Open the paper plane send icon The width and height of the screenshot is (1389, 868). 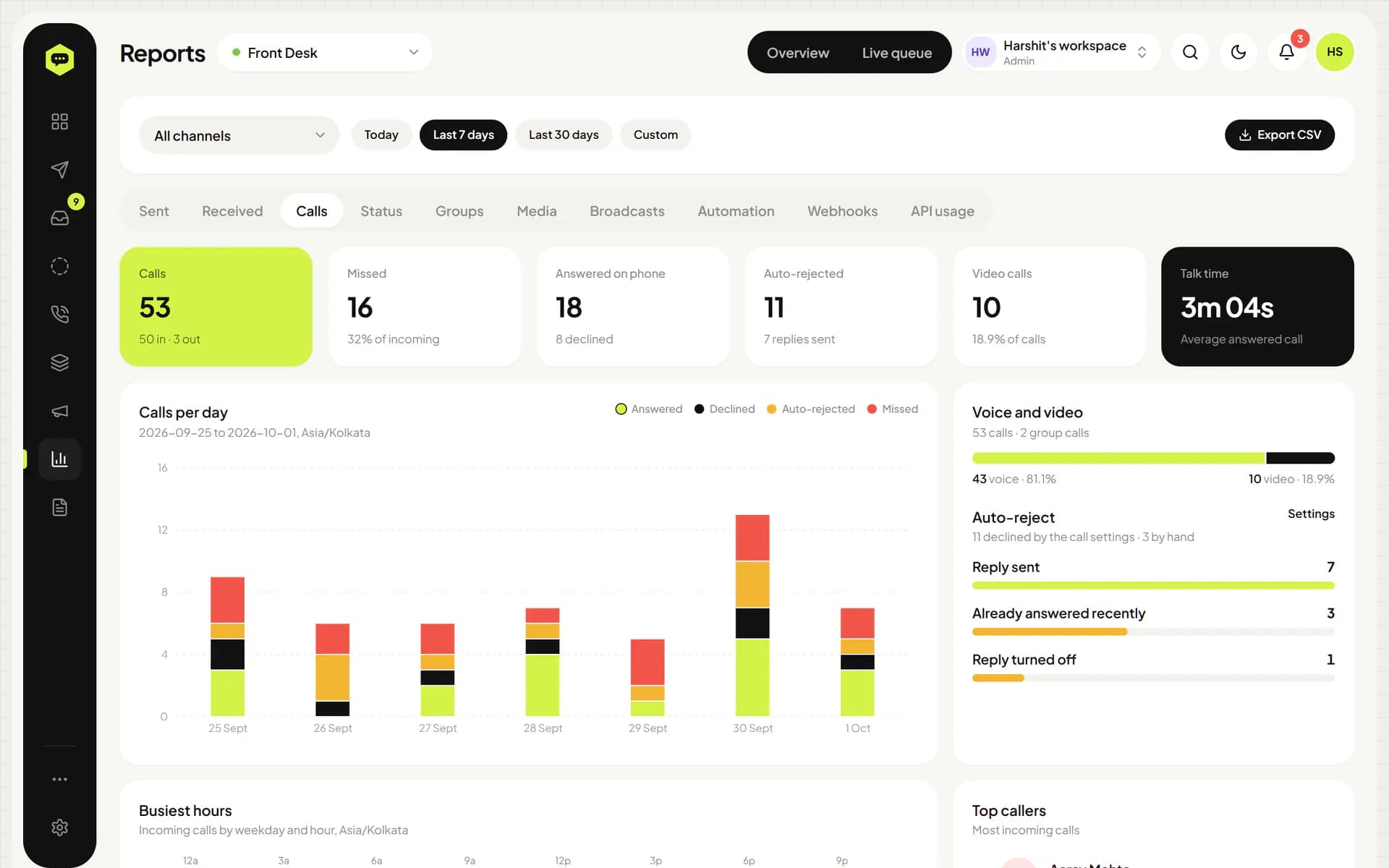click(59, 169)
